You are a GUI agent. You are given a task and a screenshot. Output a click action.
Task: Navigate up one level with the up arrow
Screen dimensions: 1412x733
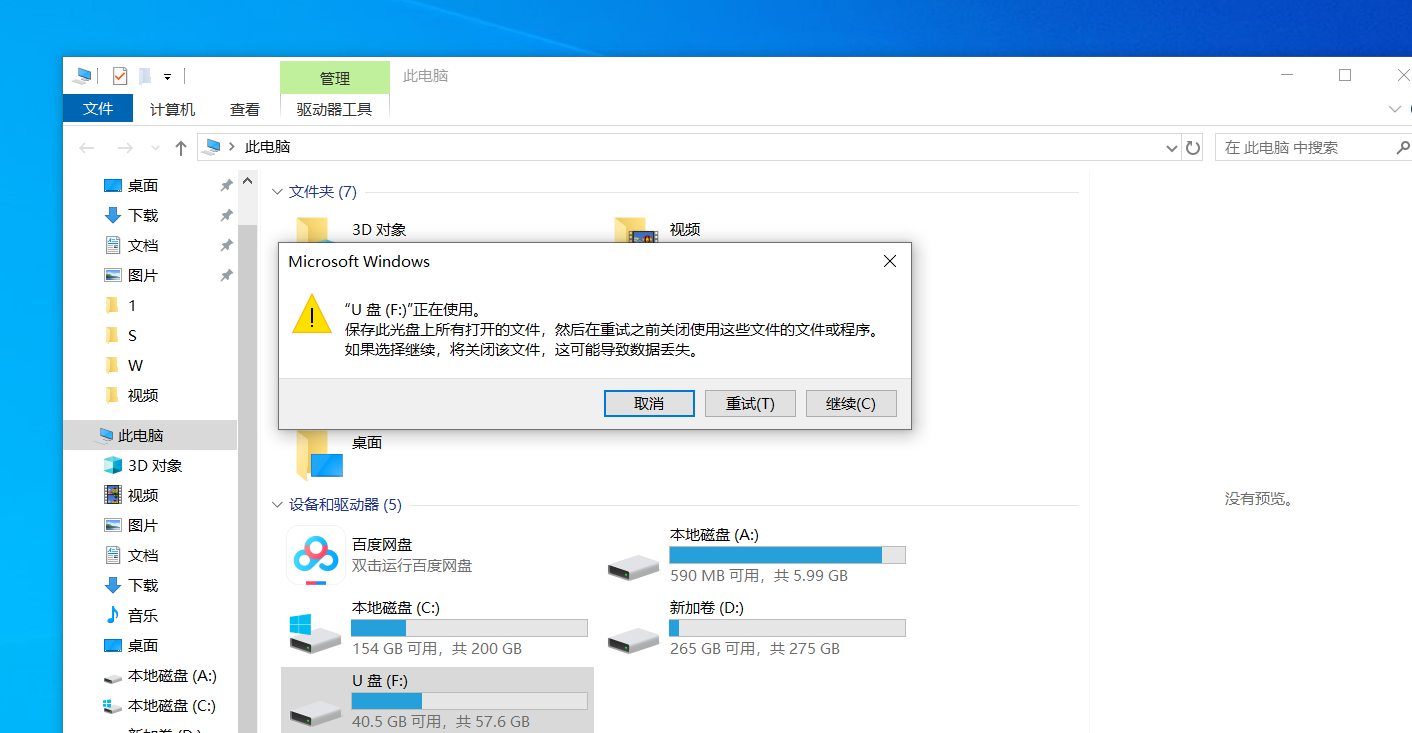click(180, 148)
